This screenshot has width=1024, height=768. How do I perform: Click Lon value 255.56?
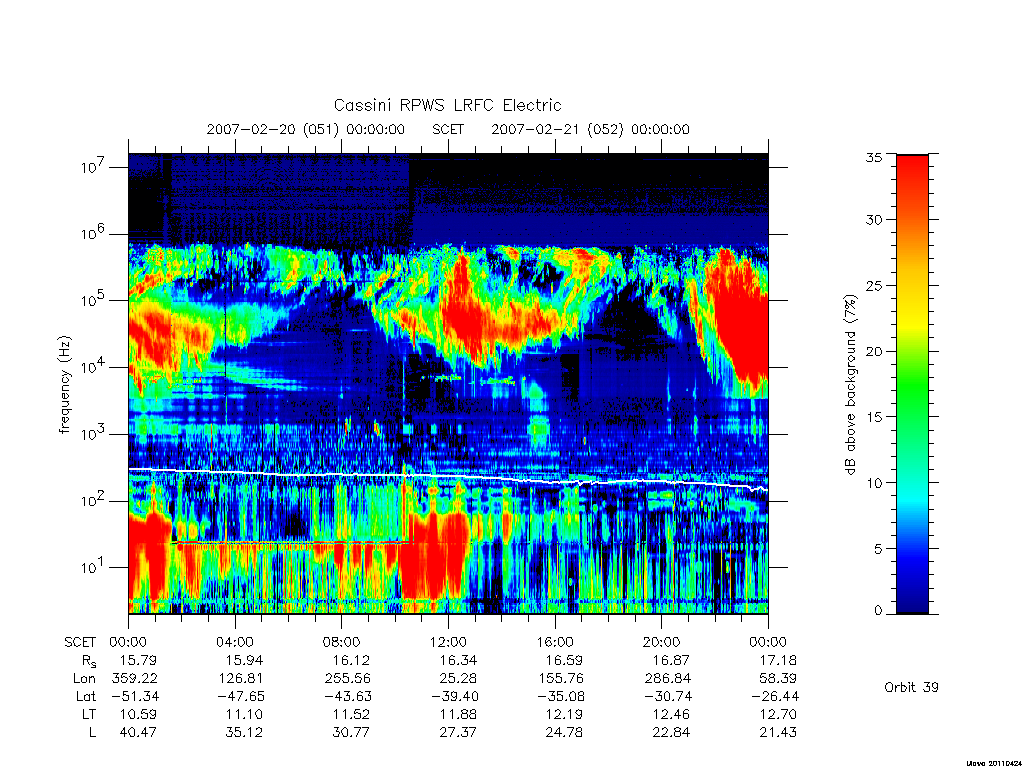tap(347, 679)
